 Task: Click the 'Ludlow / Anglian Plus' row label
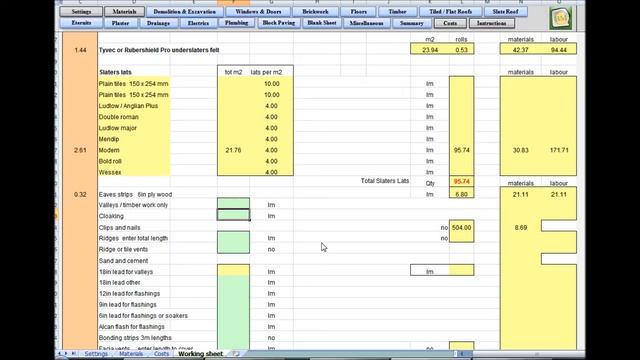coord(128,106)
